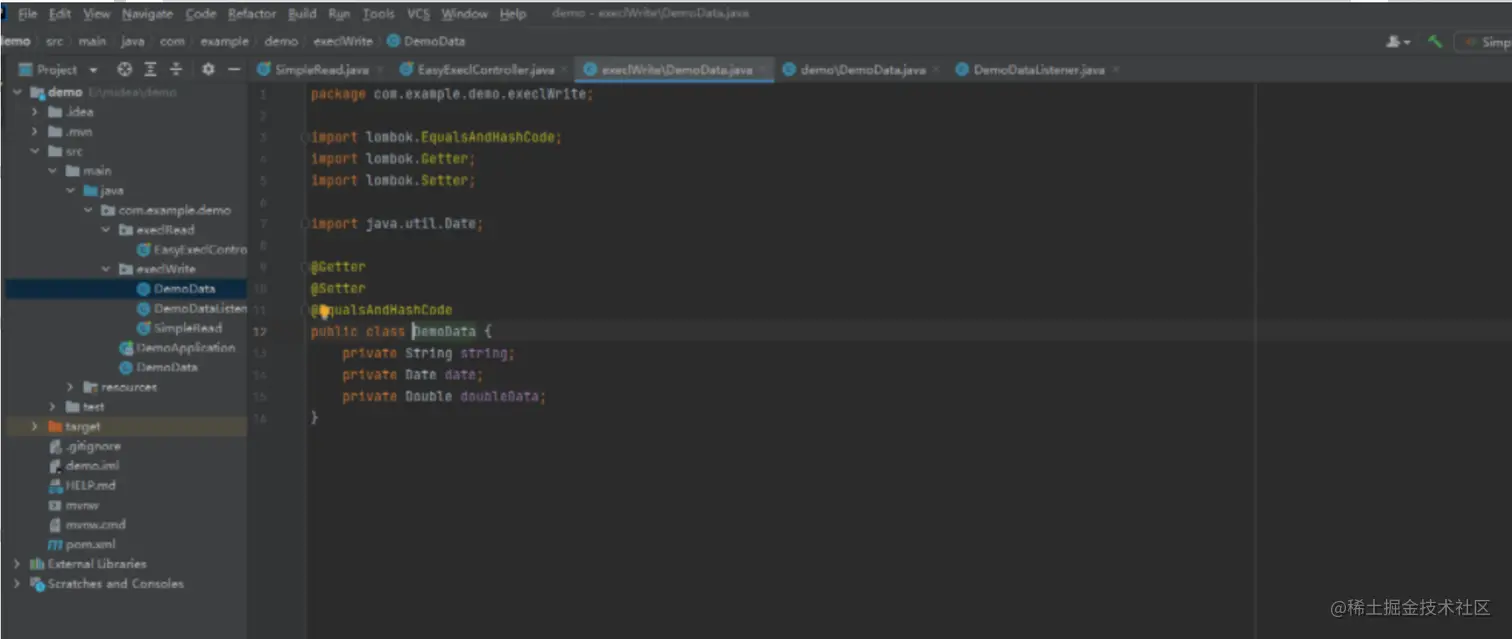Open the Tools menu
Viewport: 1512px width, 639px height.
(378, 14)
